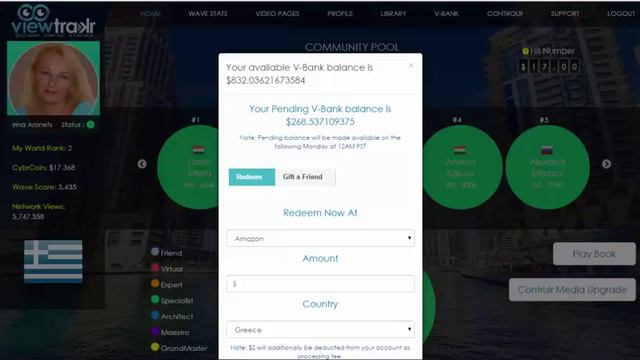Screen dimensions: 640x360
Task: Click the flag in the #5 circle
Action: tap(547, 150)
